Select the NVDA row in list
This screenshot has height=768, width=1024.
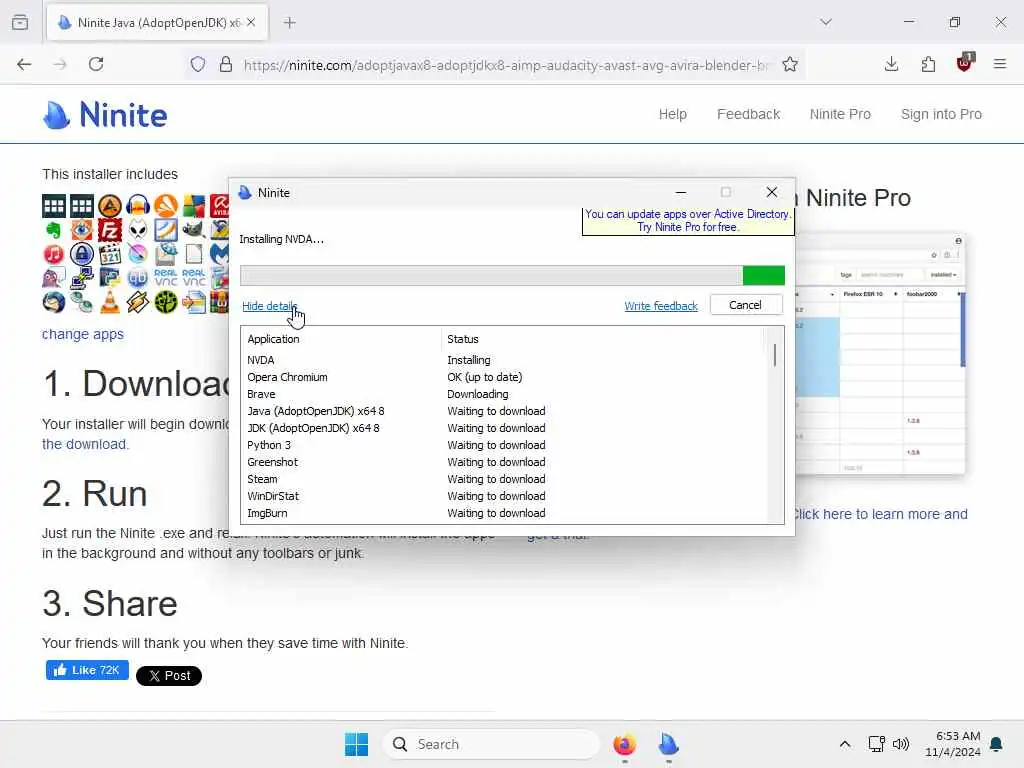point(502,360)
